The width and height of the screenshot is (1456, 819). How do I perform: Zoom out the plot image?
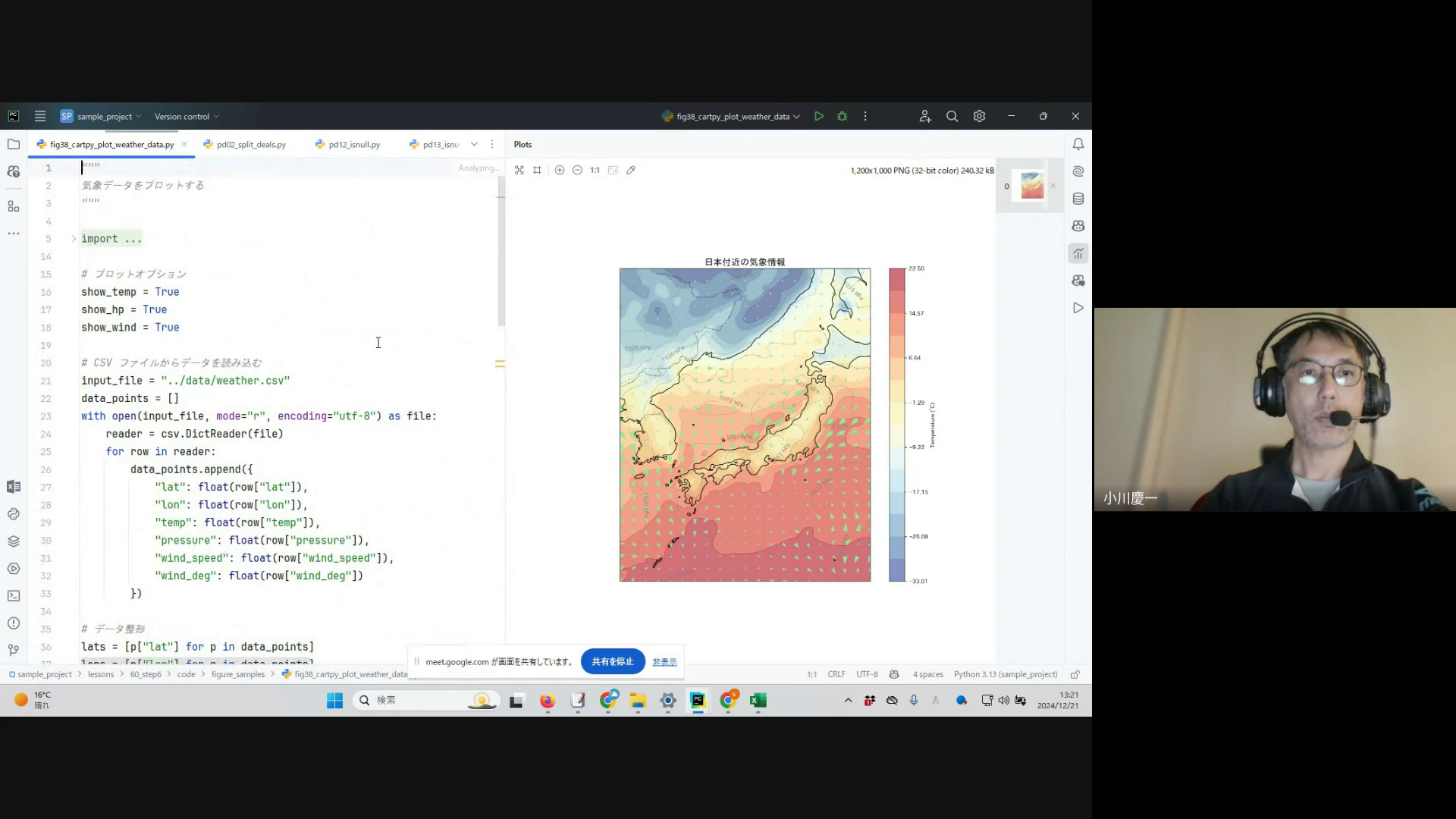pos(577,170)
